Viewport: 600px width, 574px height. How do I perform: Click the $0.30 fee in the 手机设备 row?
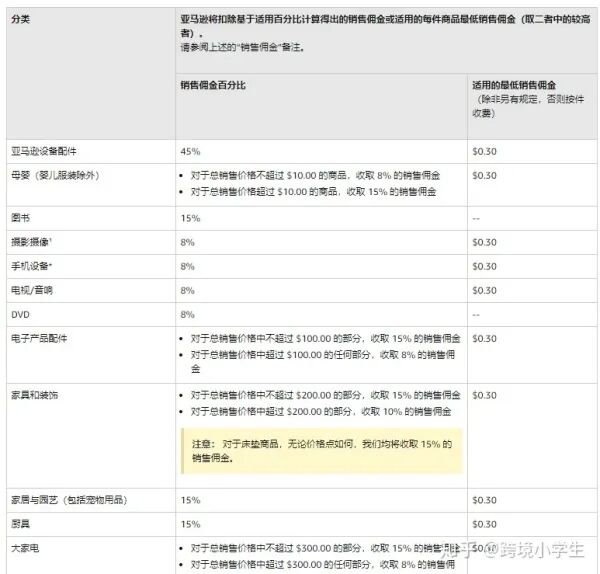click(484, 266)
